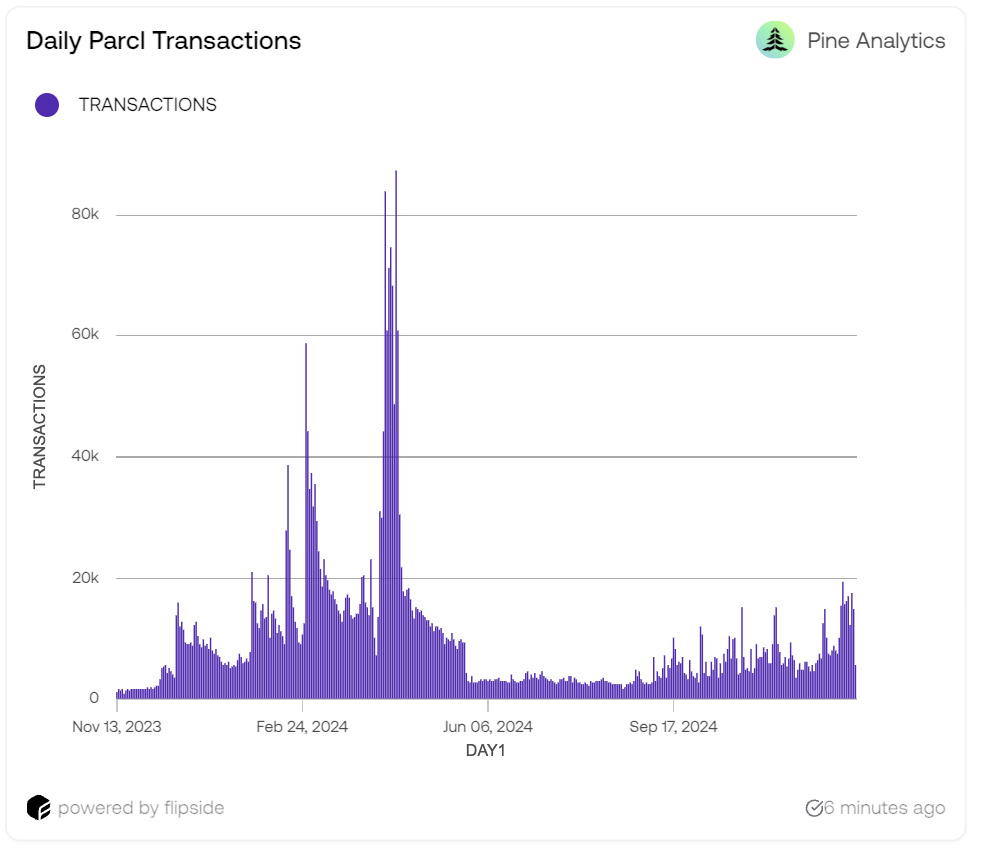Click the 80k y-axis tick label
The image size is (982, 848).
coord(84,214)
